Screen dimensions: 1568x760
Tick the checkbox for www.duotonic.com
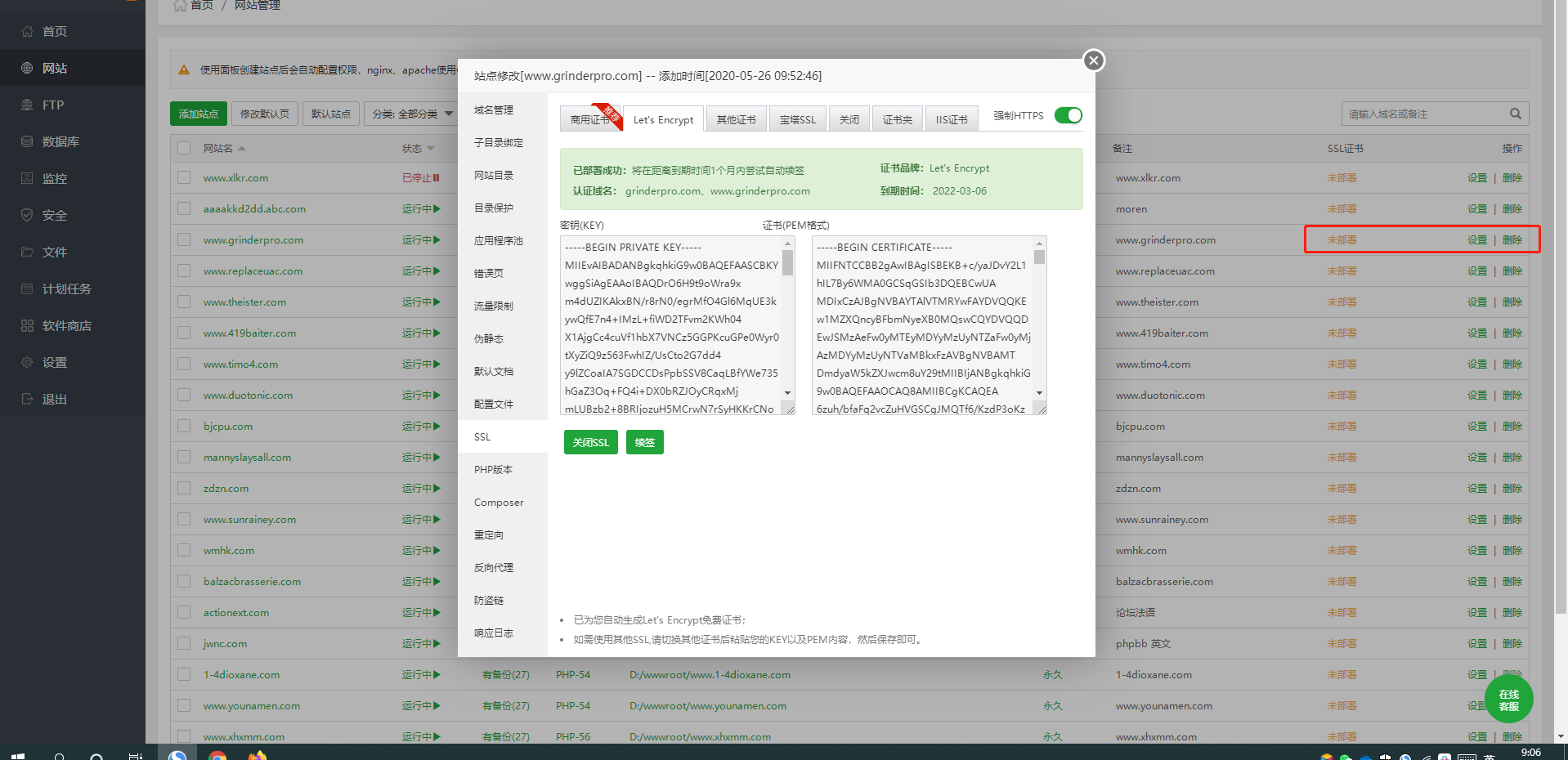pyautogui.click(x=184, y=395)
